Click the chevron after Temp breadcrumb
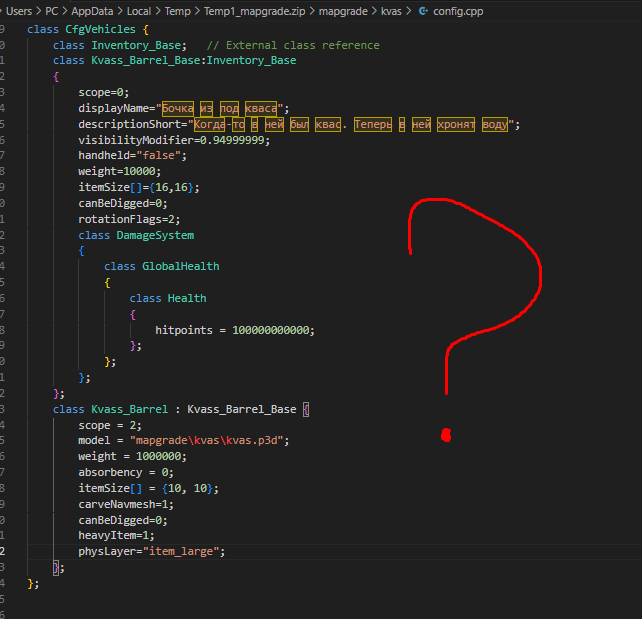The image size is (642, 619). (x=197, y=11)
